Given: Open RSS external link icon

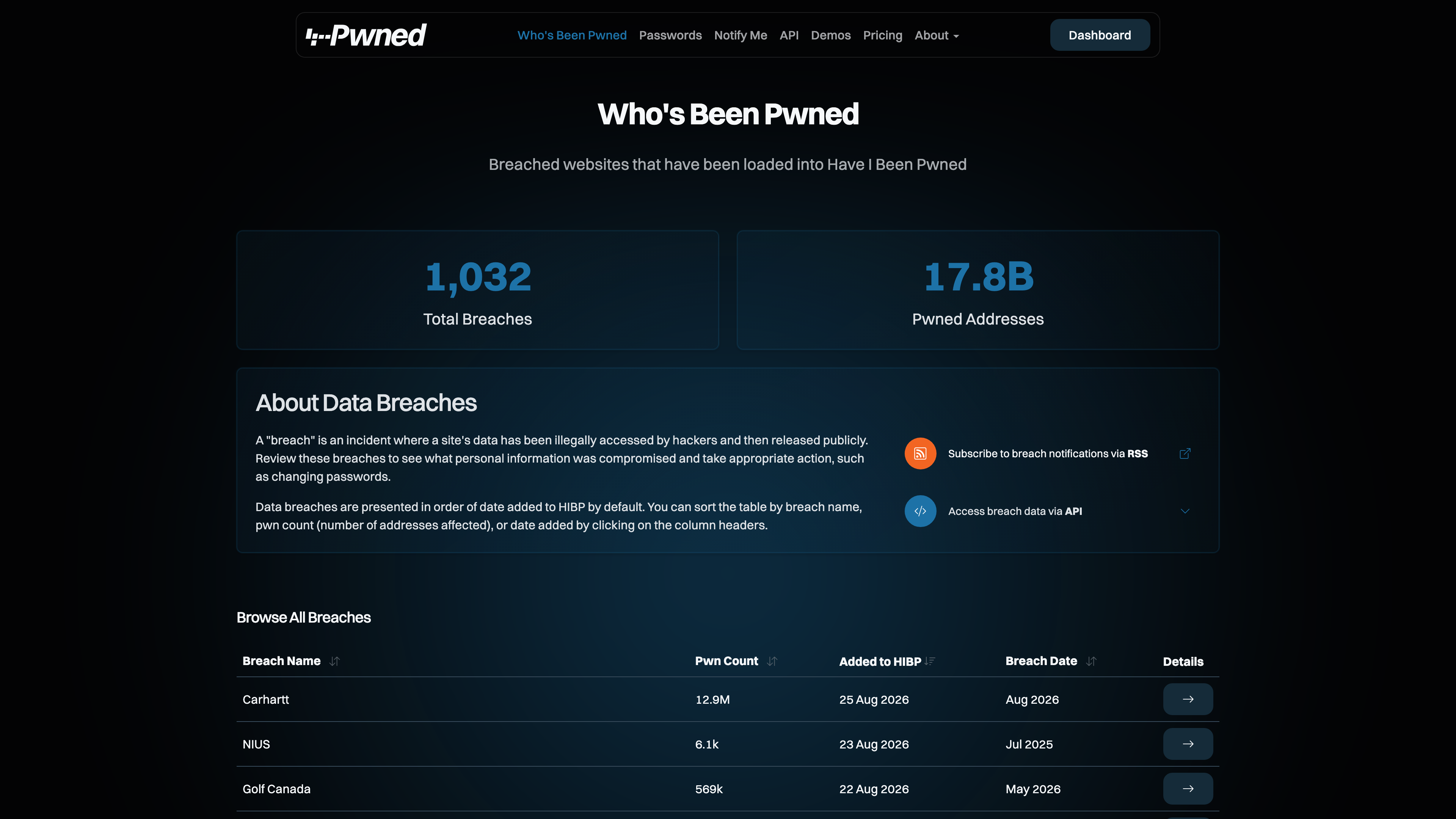Looking at the screenshot, I should click(x=1185, y=453).
